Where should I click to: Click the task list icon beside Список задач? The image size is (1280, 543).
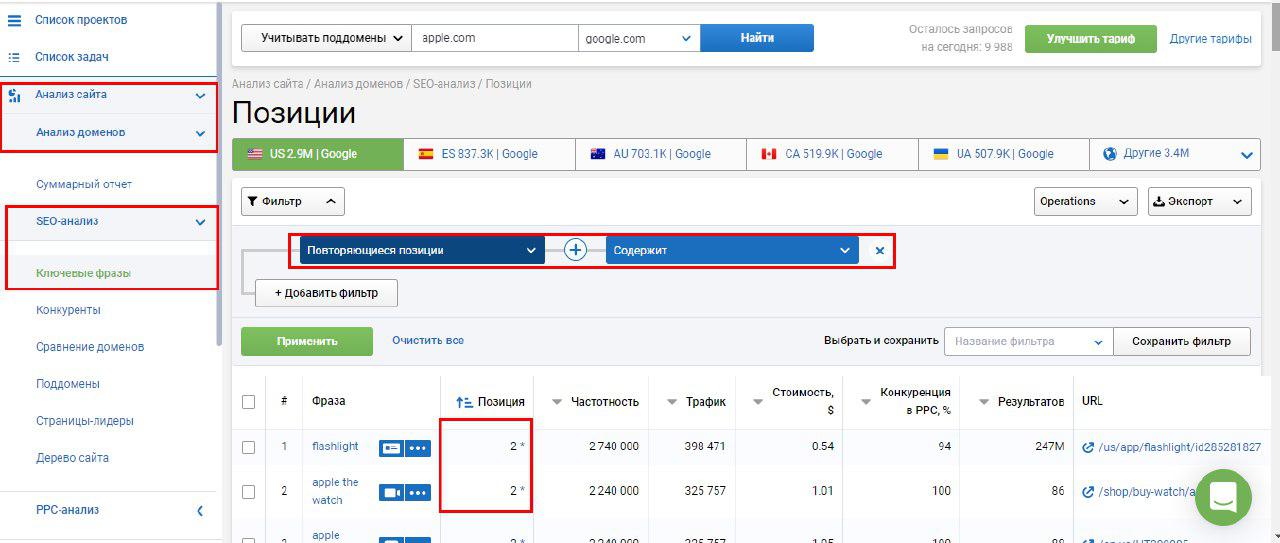(14, 57)
